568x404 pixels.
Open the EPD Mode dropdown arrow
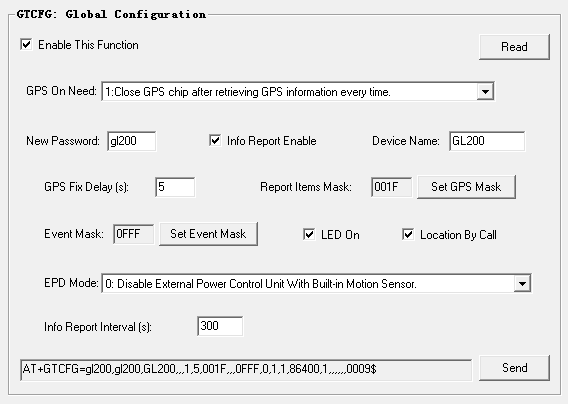click(522, 283)
